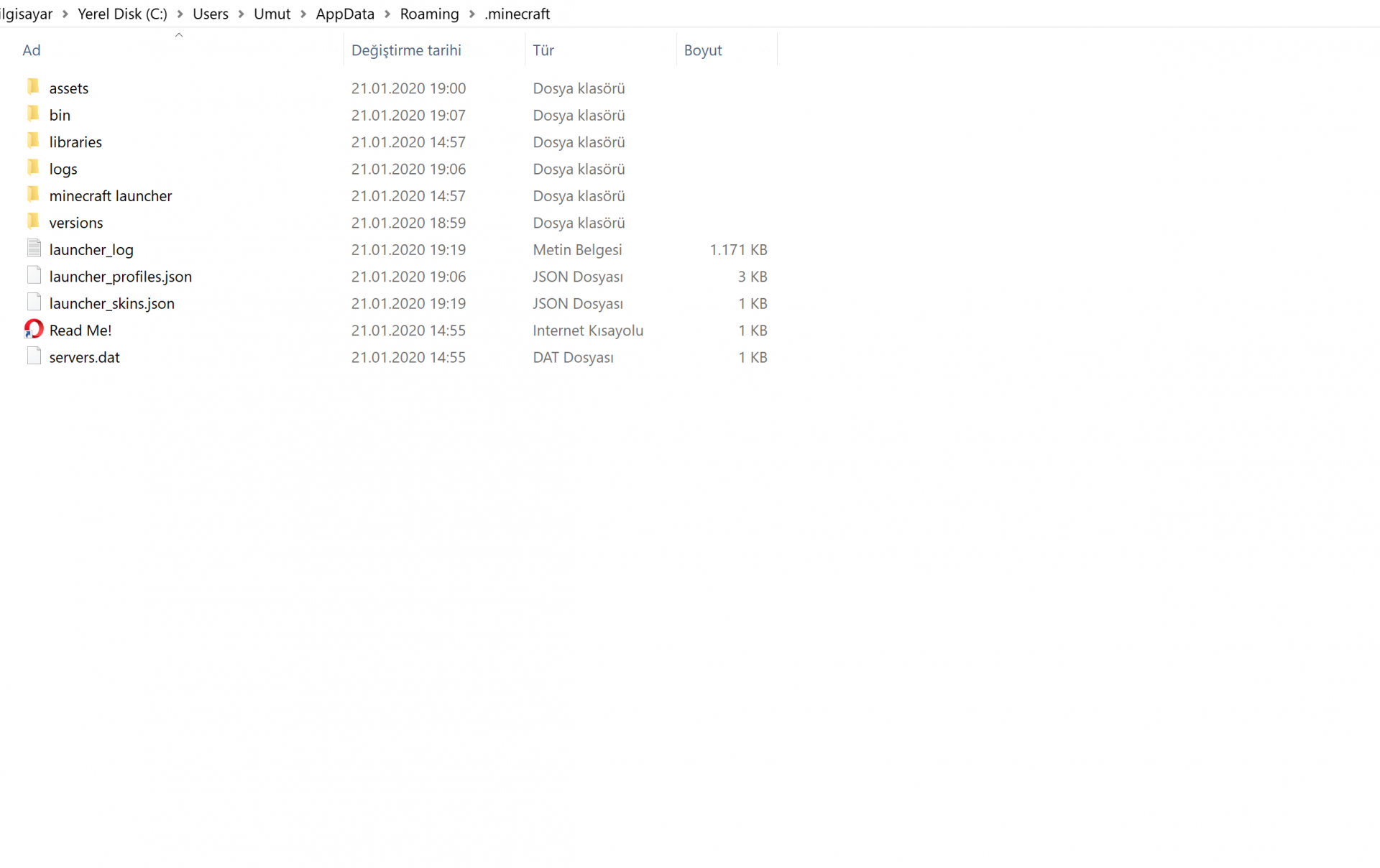Screen dimensions: 1380x868
Task: Expand the breadcrumb chevron after AppData
Action: click(387, 14)
